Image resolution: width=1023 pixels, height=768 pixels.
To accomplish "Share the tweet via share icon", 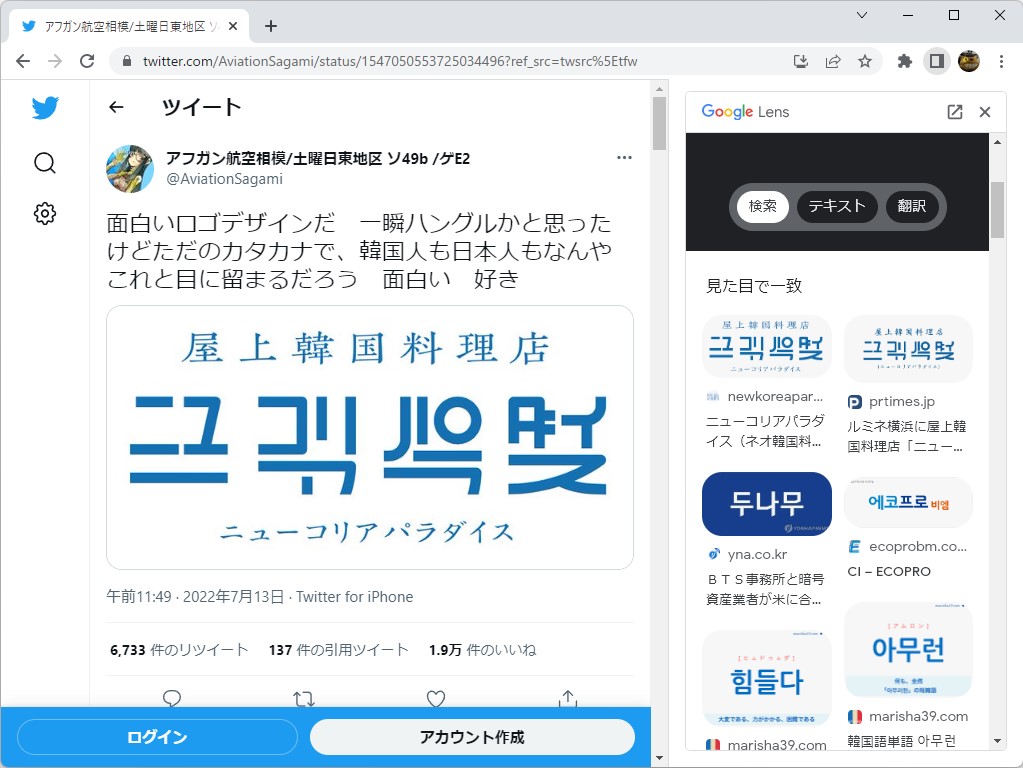I will (x=567, y=698).
